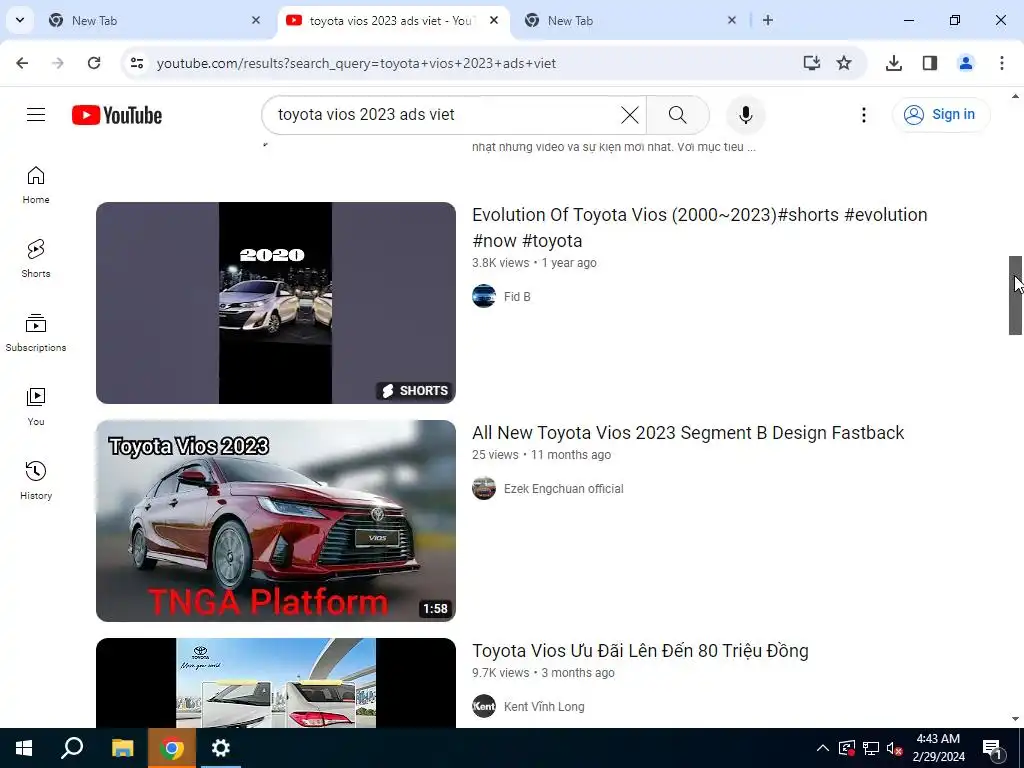This screenshot has height=768, width=1024.
Task: Open Toyota Vios Ưu Đãi video title
Action: (640, 650)
